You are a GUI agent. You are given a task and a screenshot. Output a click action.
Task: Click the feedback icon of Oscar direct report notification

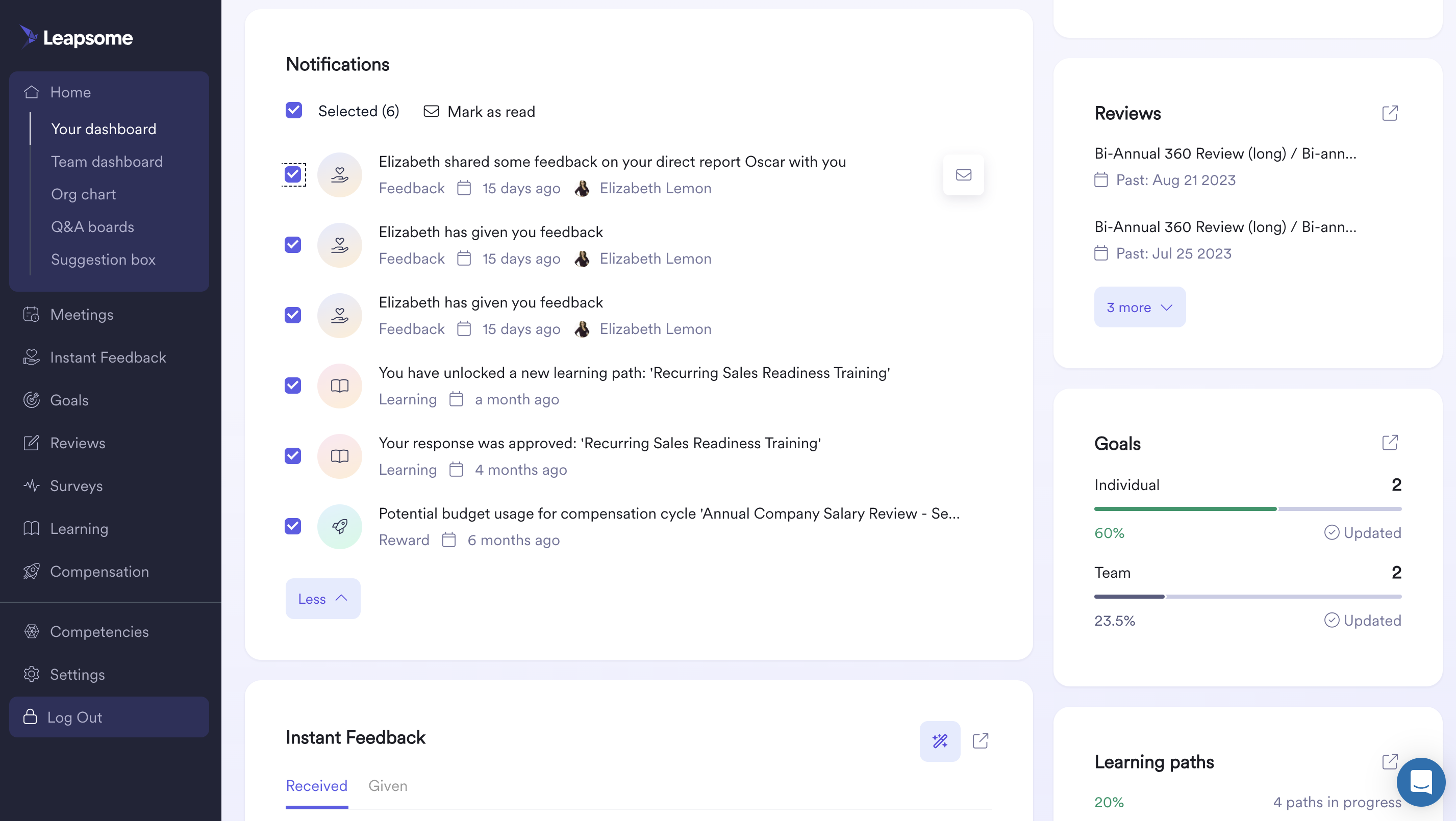[x=340, y=174]
